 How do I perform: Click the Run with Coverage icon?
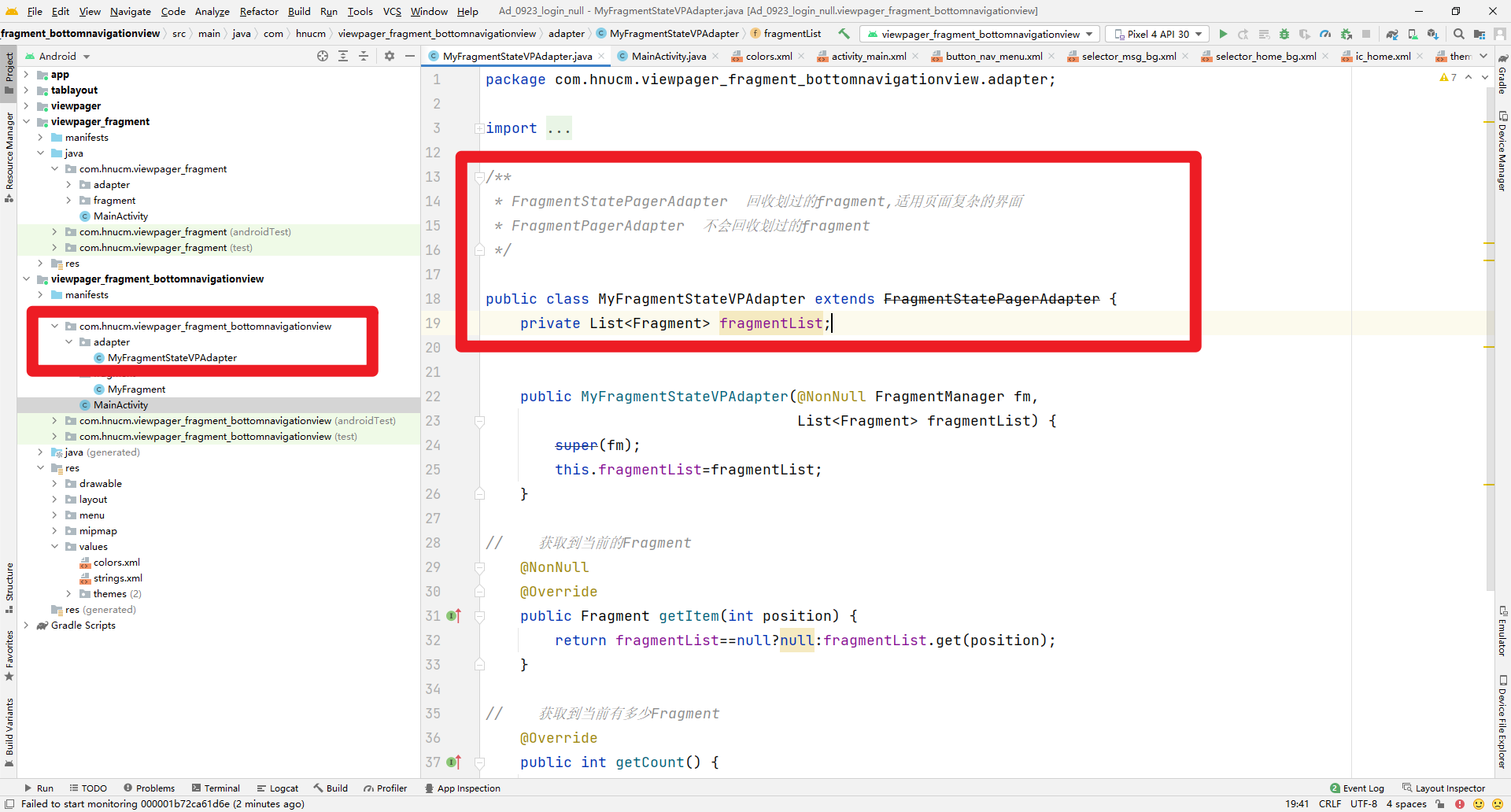[x=1305, y=34]
